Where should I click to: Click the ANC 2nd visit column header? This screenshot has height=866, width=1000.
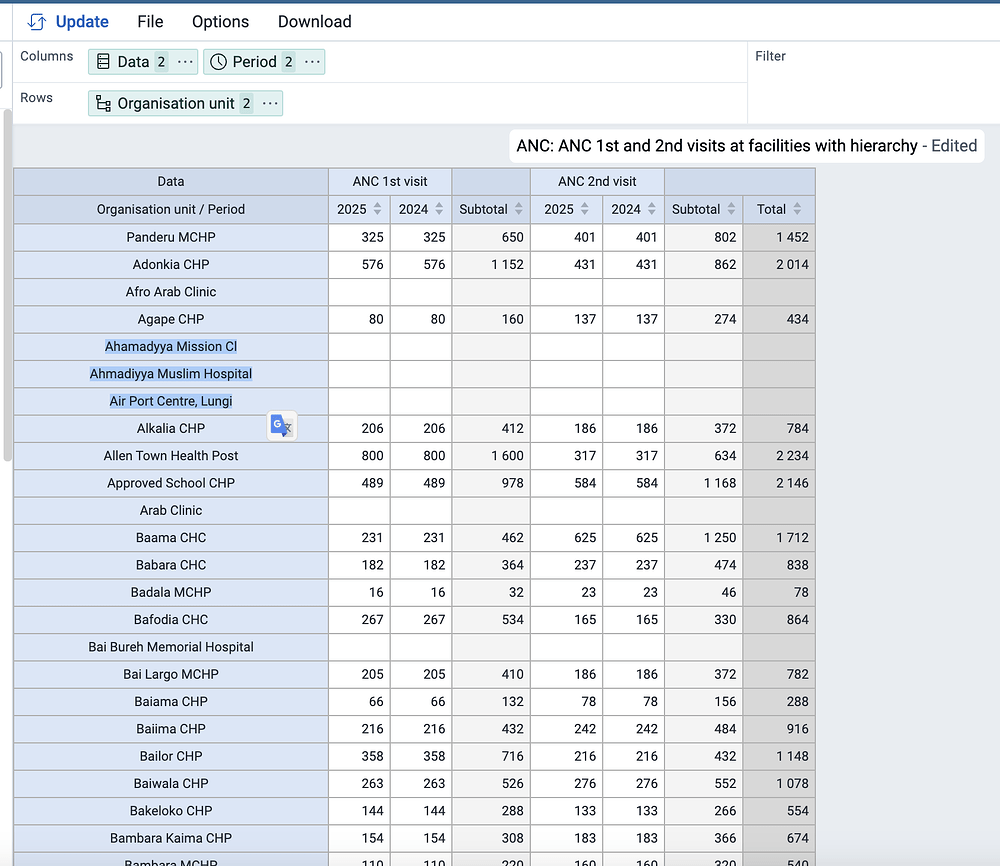(597, 182)
